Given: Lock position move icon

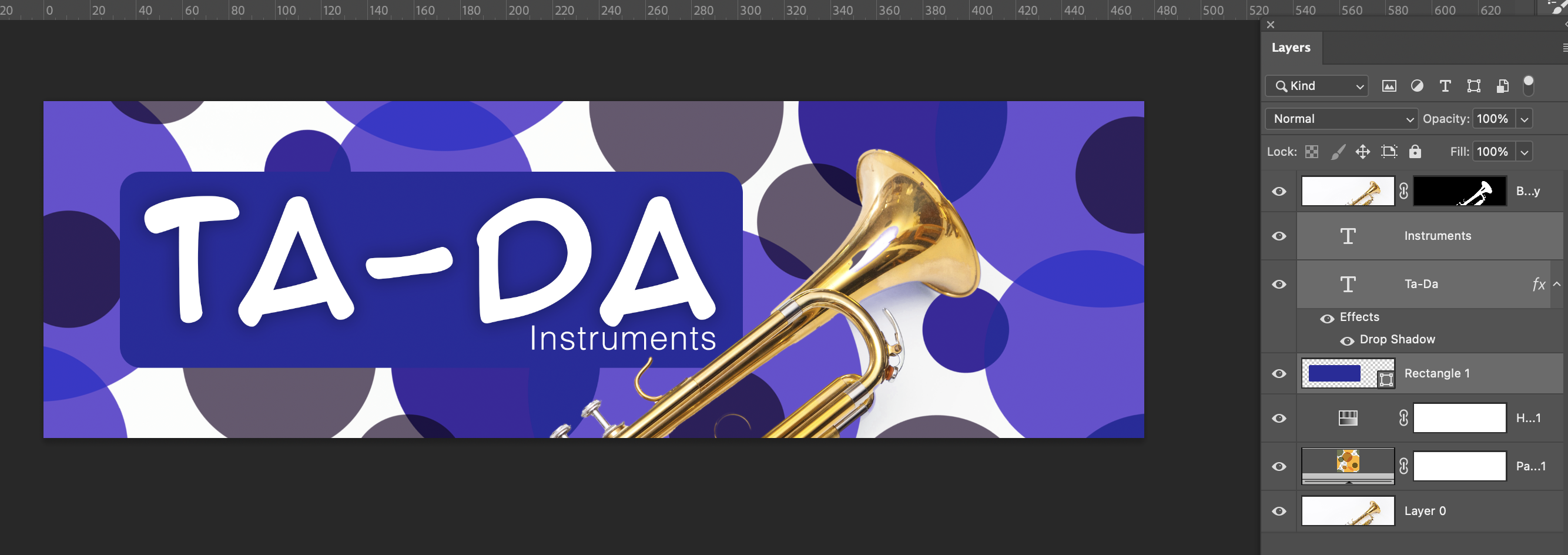Looking at the screenshot, I should 1363,152.
